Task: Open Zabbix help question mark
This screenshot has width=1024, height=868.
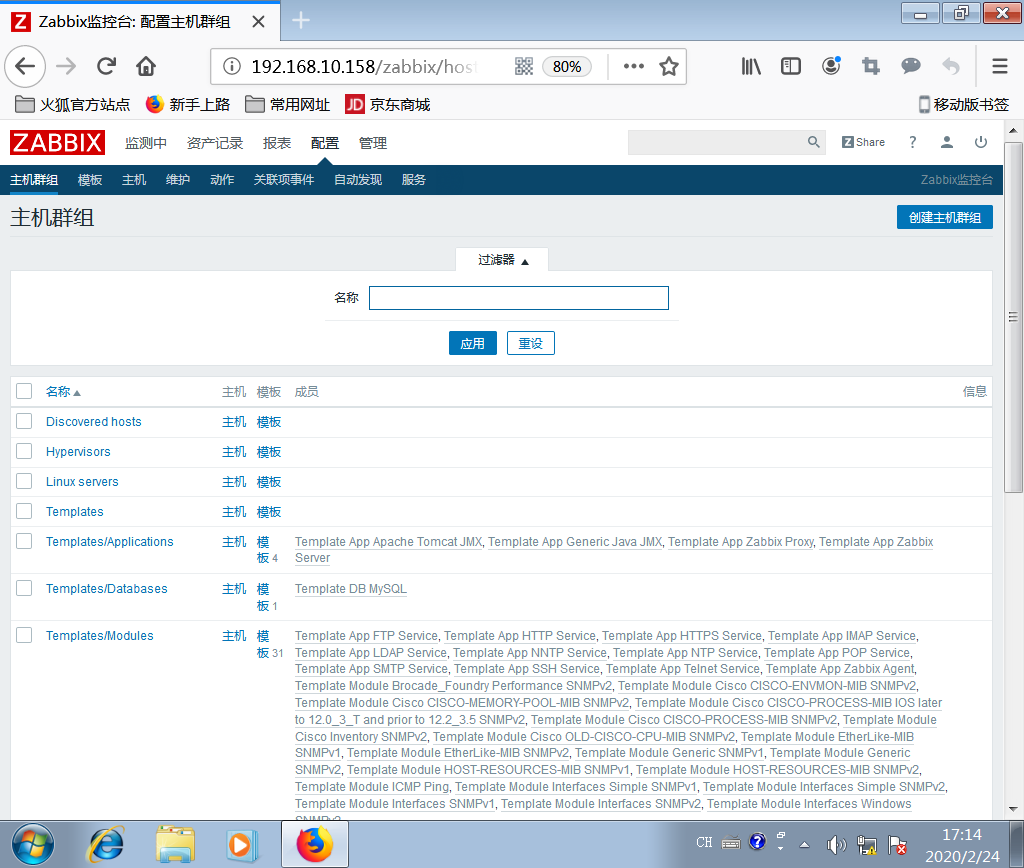Action: tap(912, 142)
